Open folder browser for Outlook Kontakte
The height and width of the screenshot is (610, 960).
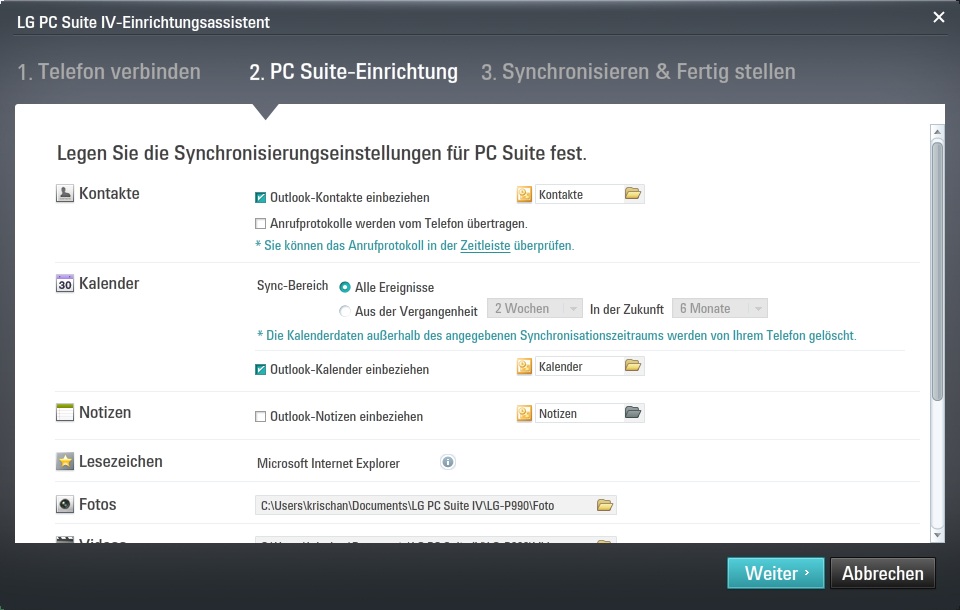pyautogui.click(x=632, y=194)
